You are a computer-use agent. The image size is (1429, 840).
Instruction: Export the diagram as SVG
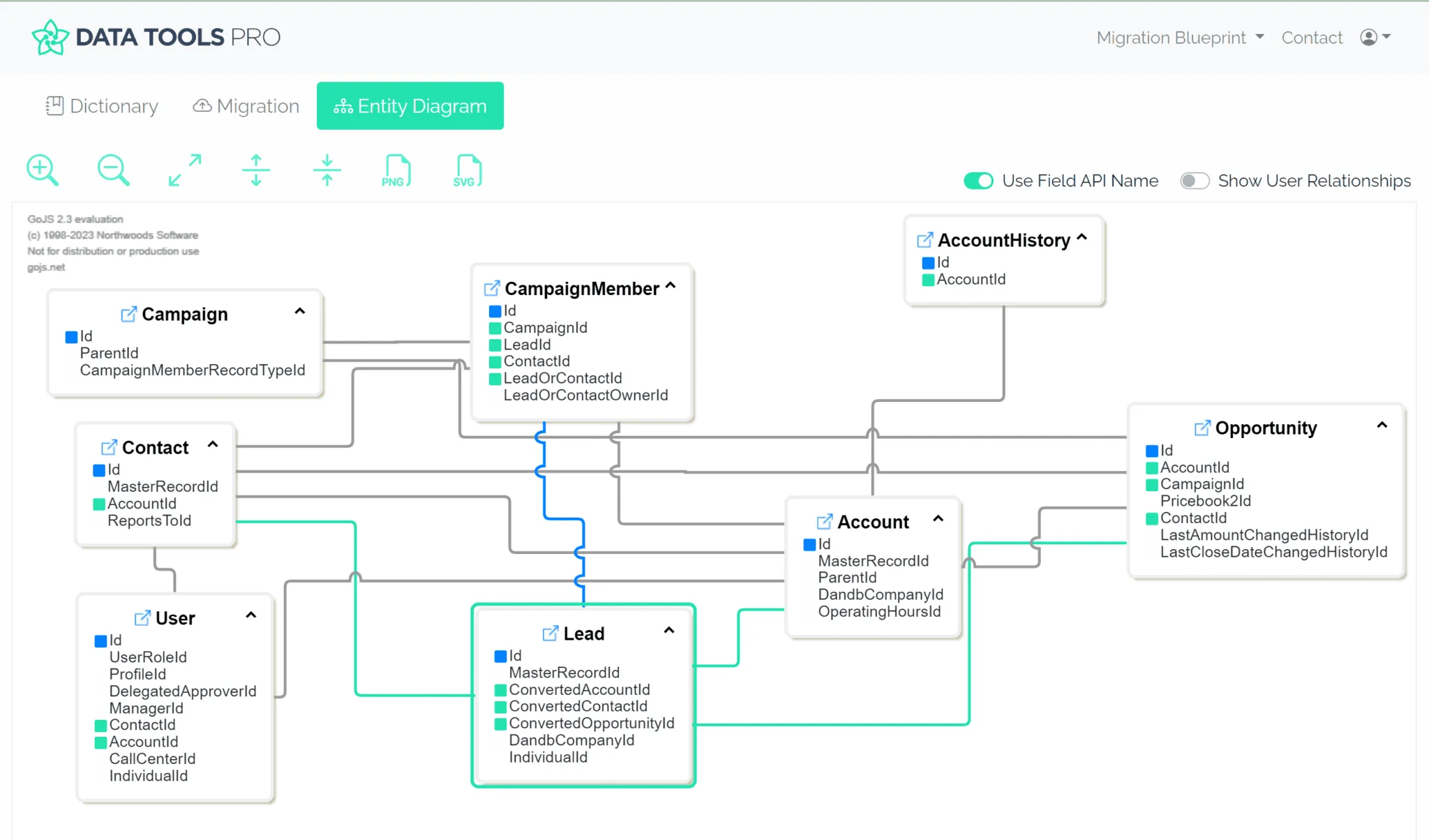466,170
